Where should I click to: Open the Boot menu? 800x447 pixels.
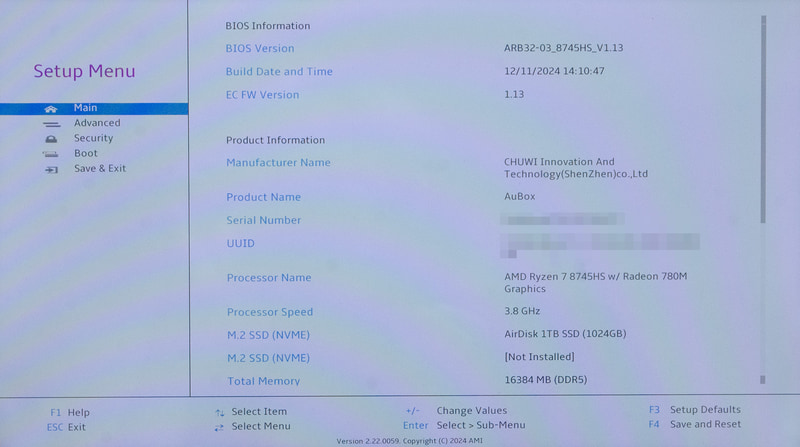tap(86, 153)
